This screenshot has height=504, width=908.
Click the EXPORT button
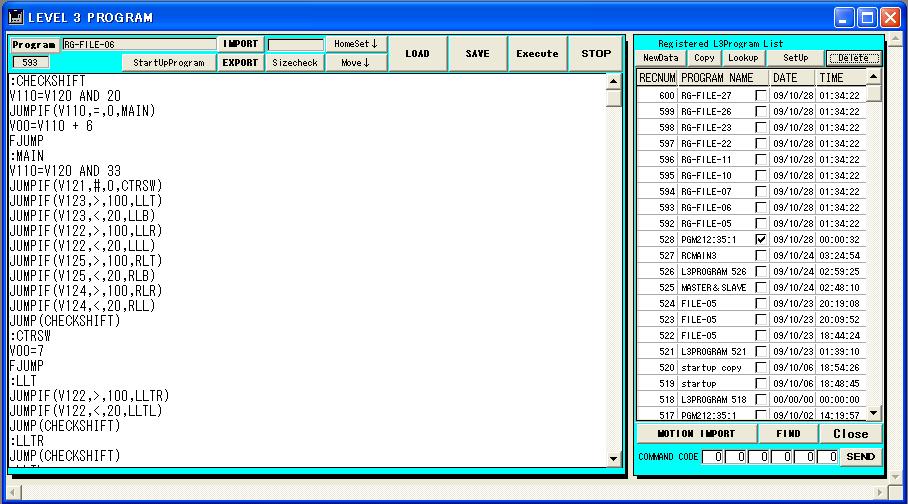click(x=240, y=63)
